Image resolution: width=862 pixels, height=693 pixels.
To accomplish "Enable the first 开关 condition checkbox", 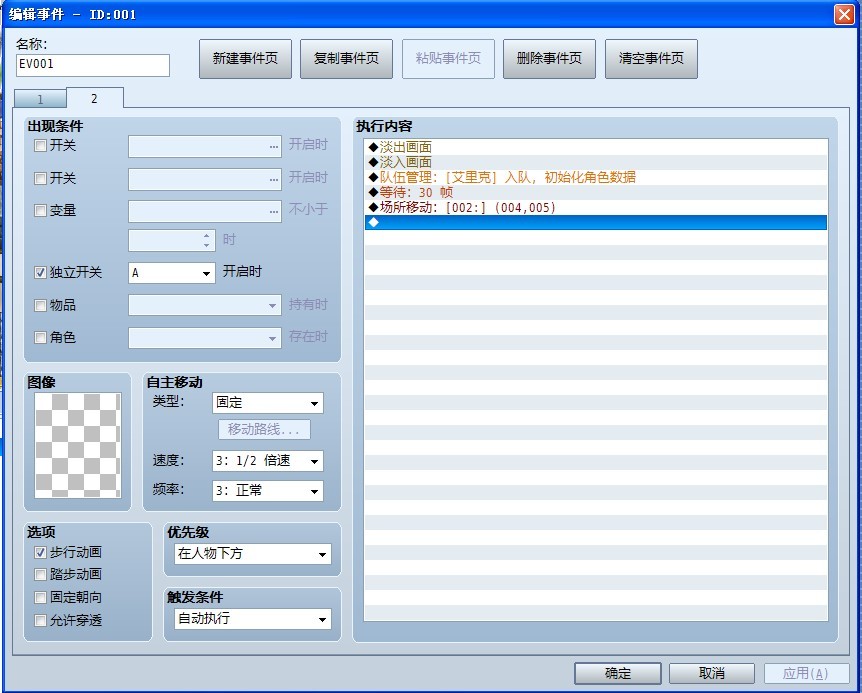I will [40, 146].
